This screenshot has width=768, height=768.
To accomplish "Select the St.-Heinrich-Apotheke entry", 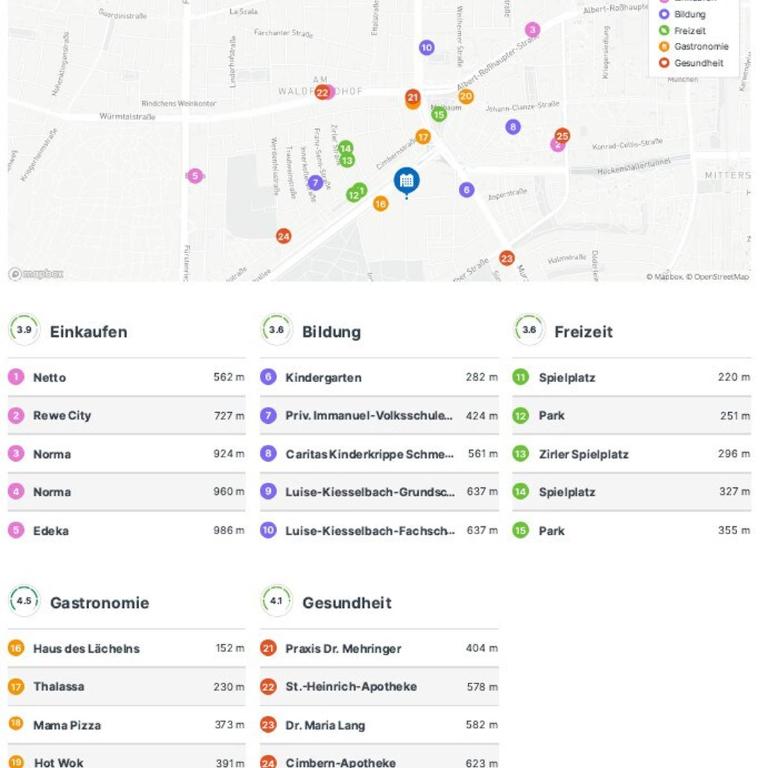I will pos(379,687).
